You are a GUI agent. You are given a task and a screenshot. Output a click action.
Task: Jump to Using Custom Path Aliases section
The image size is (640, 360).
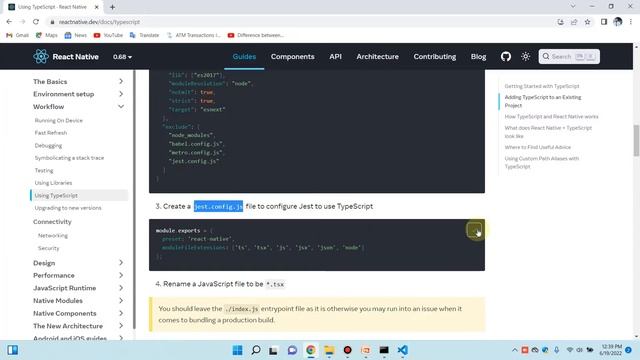point(542,162)
